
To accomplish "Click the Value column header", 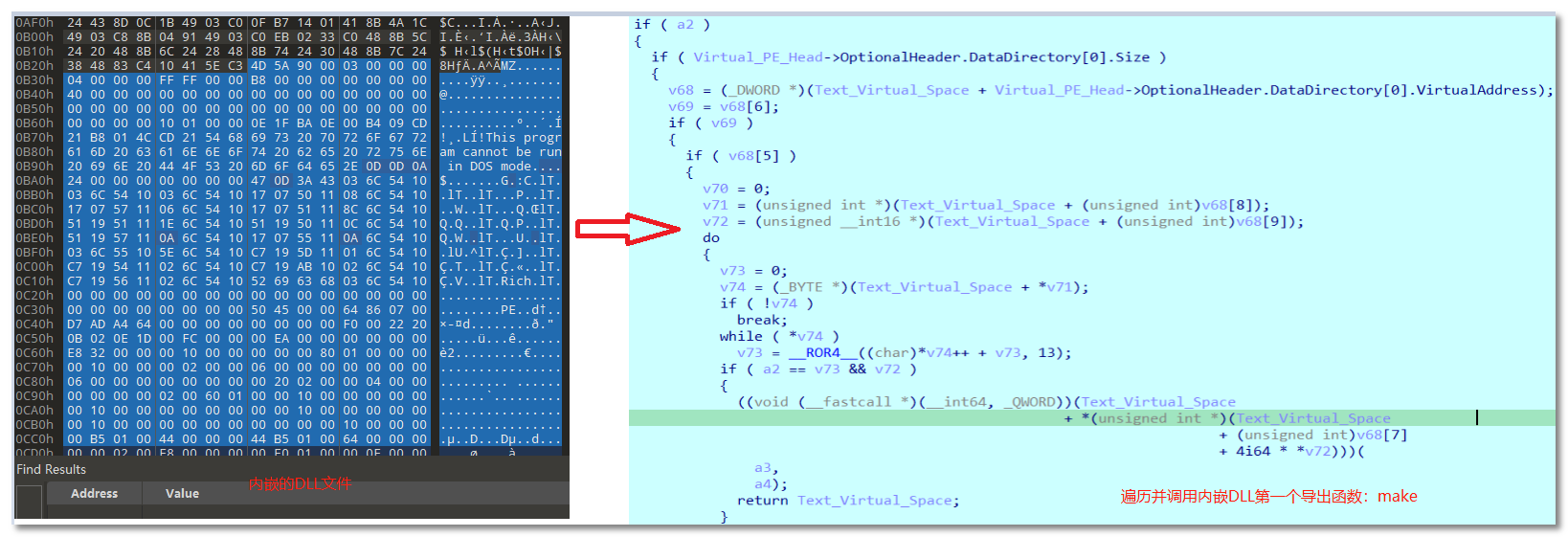I will pyautogui.click(x=182, y=494).
